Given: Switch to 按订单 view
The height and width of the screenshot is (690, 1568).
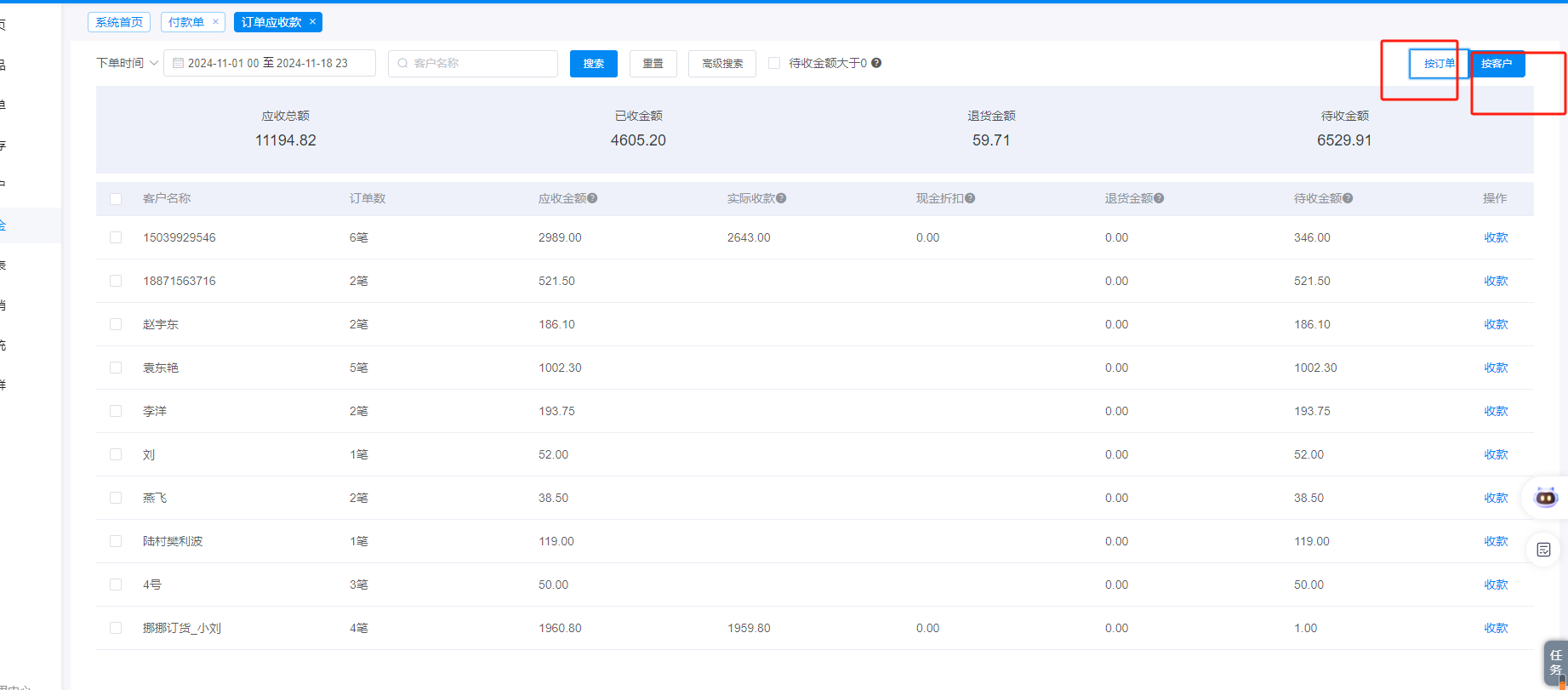Looking at the screenshot, I should tap(1439, 64).
